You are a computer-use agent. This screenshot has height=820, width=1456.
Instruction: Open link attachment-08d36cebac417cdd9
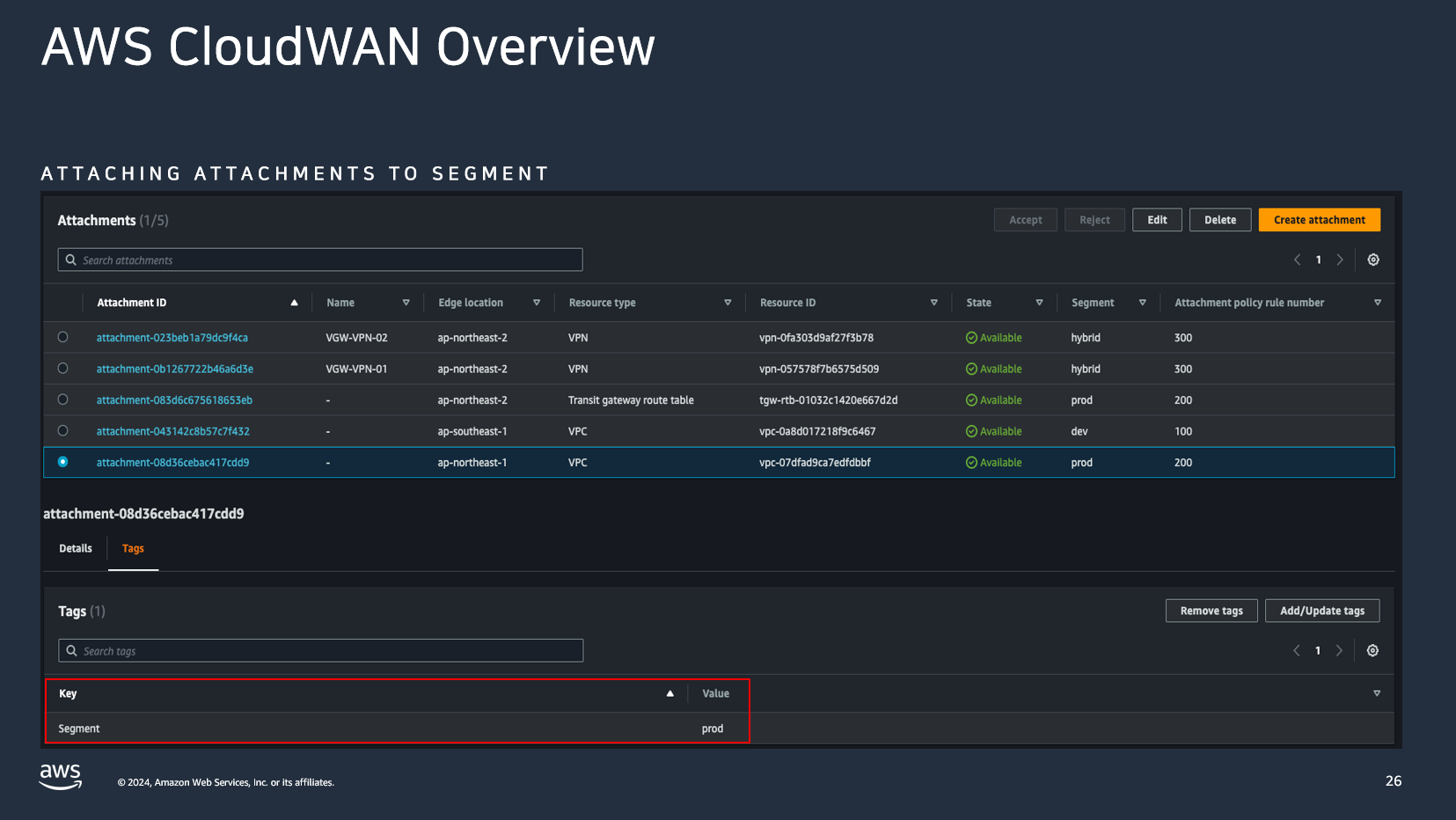pos(172,463)
